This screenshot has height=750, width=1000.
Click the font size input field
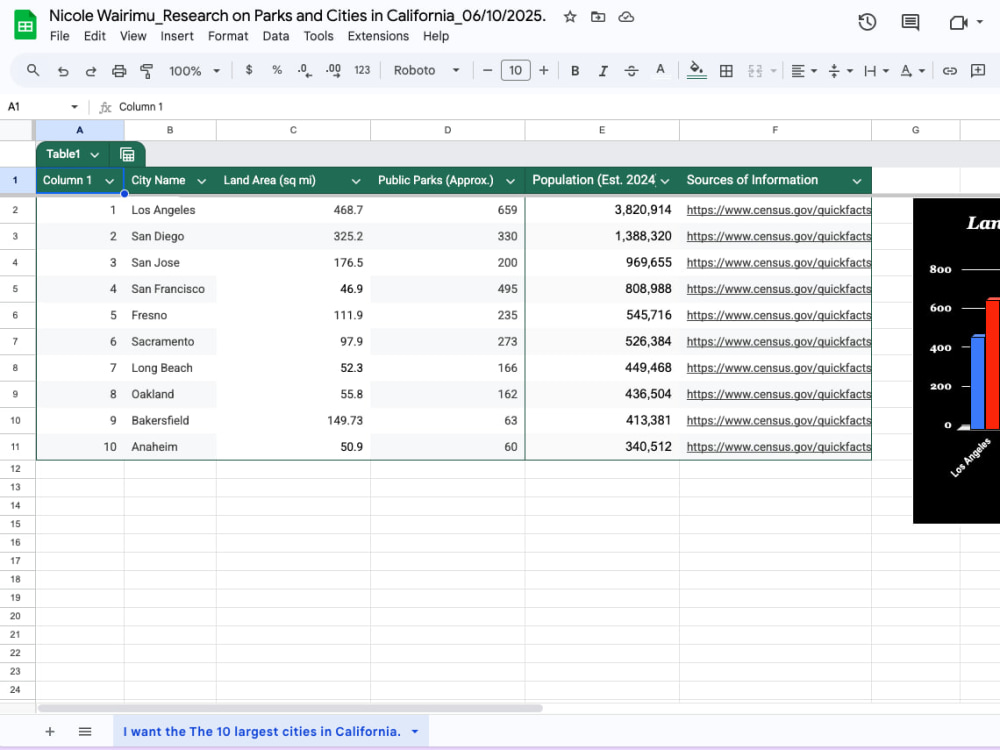pyautogui.click(x=515, y=70)
